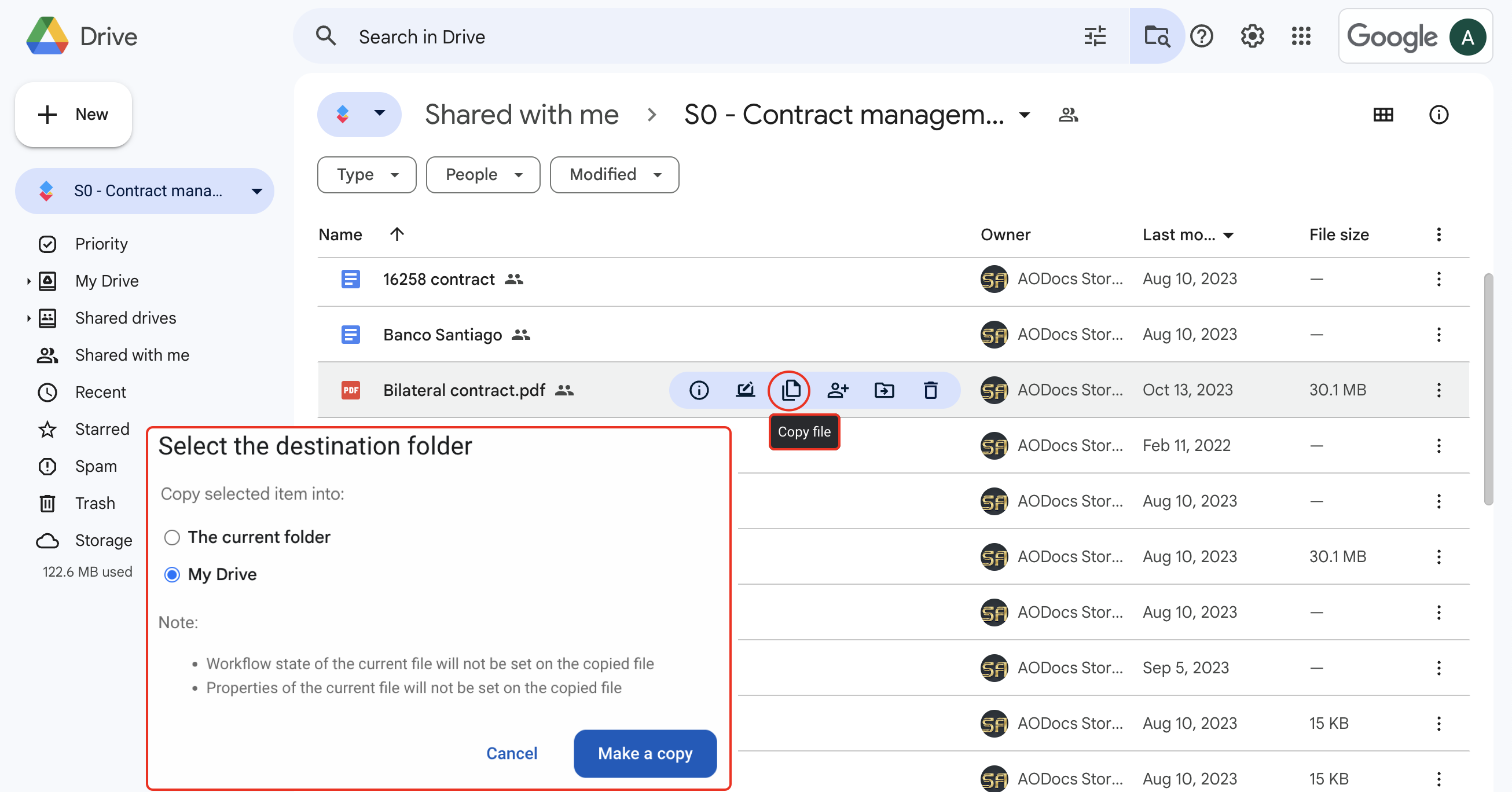The height and width of the screenshot is (792, 1512).
Task: Open Storage in sidebar
Action: point(103,540)
